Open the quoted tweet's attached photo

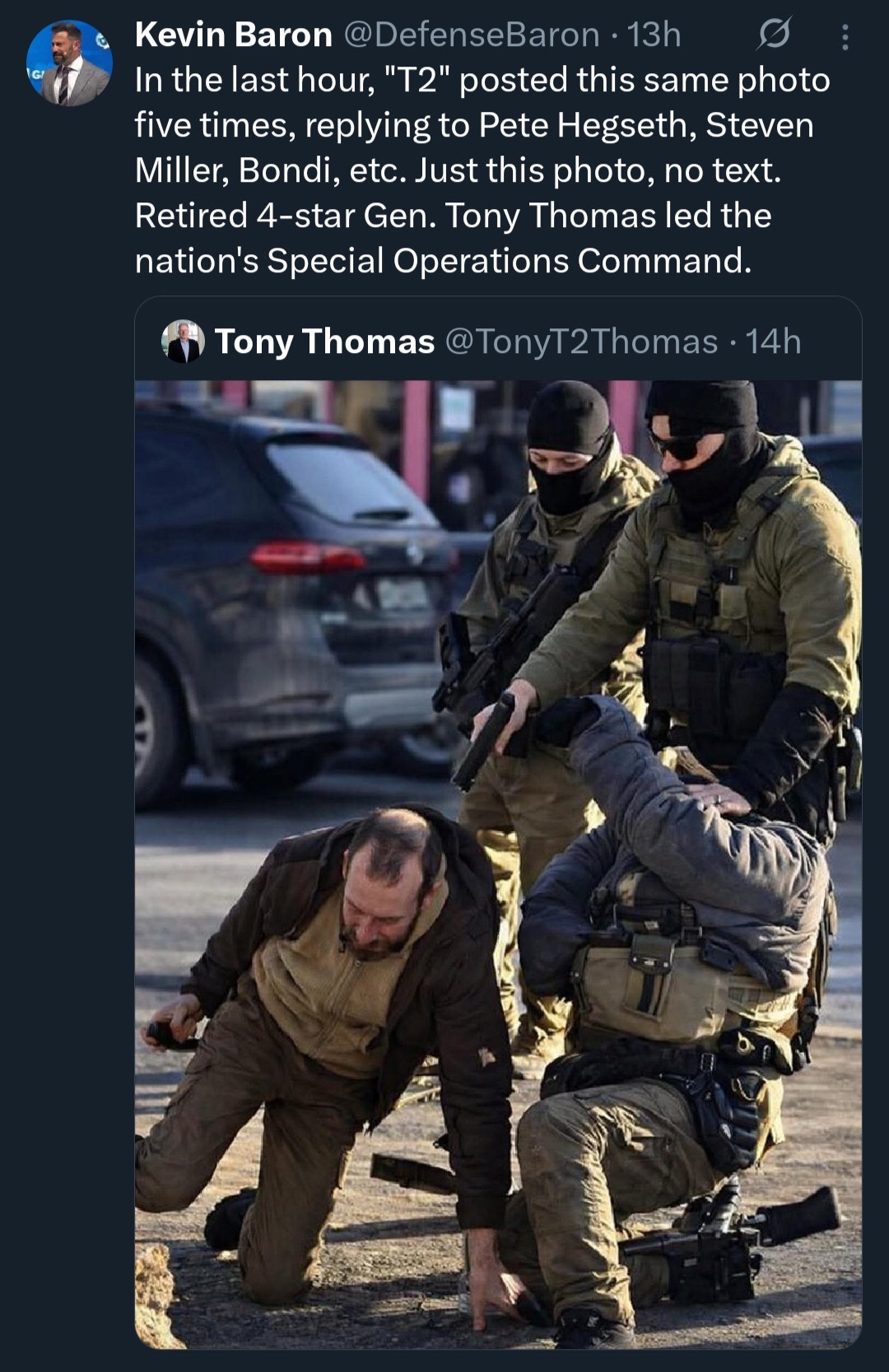pyautogui.click(x=498, y=864)
